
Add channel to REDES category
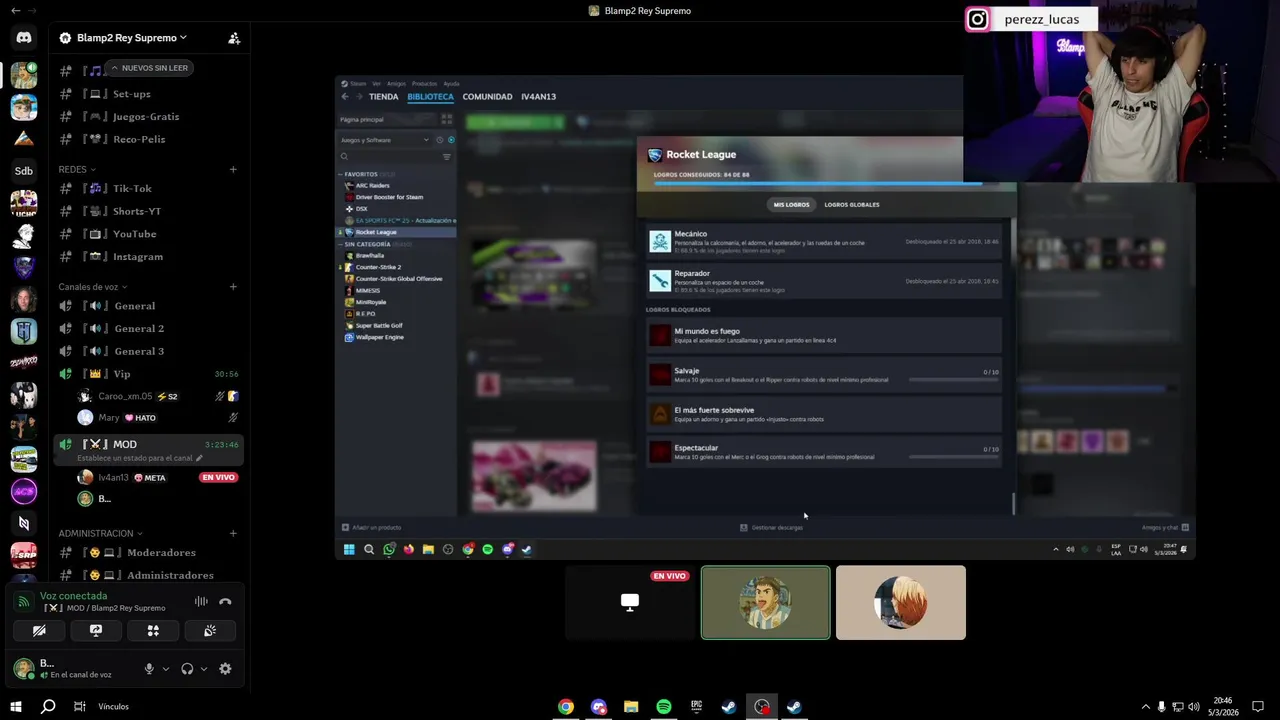point(233,169)
